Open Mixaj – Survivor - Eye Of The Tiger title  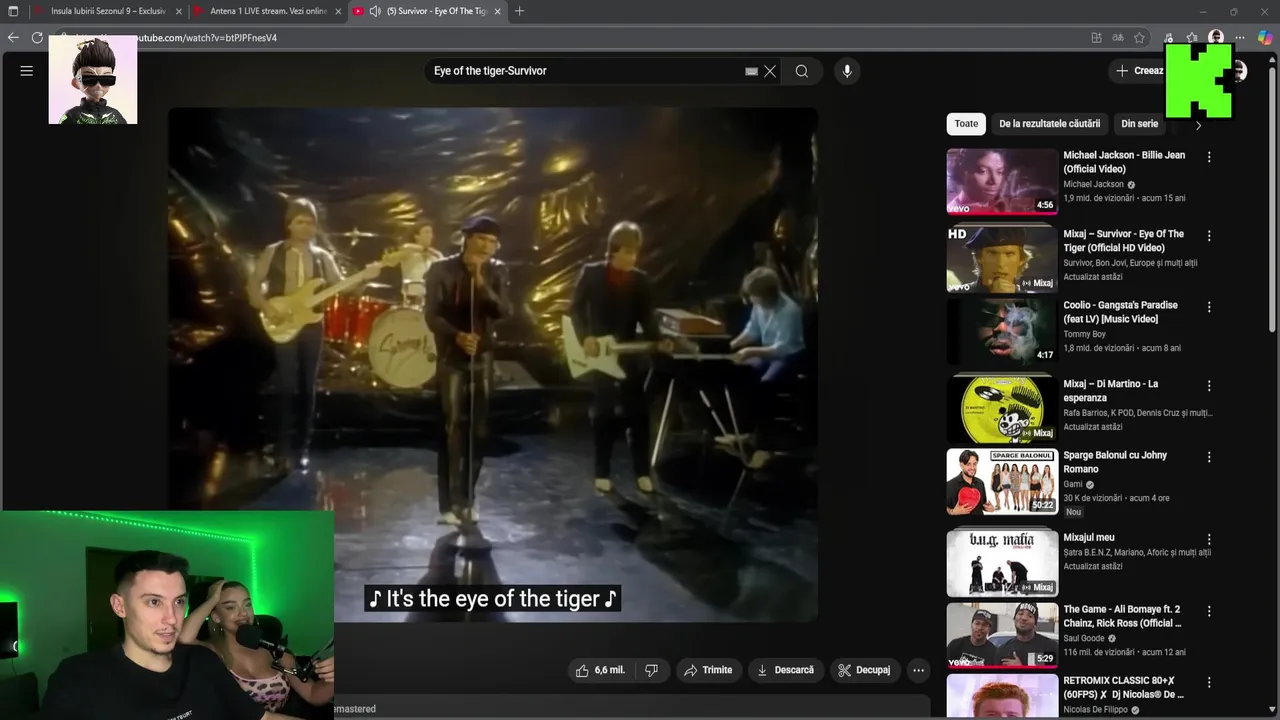(x=1123, y=241)
